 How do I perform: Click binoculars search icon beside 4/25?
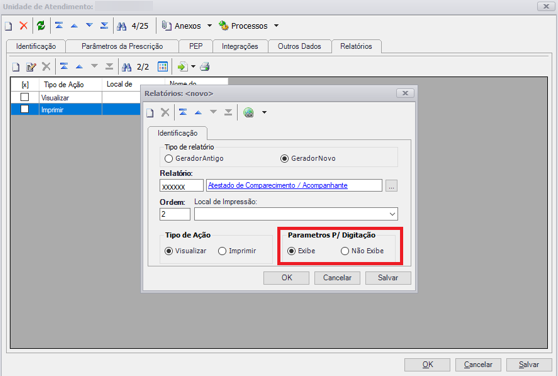[x=122, y=26]
